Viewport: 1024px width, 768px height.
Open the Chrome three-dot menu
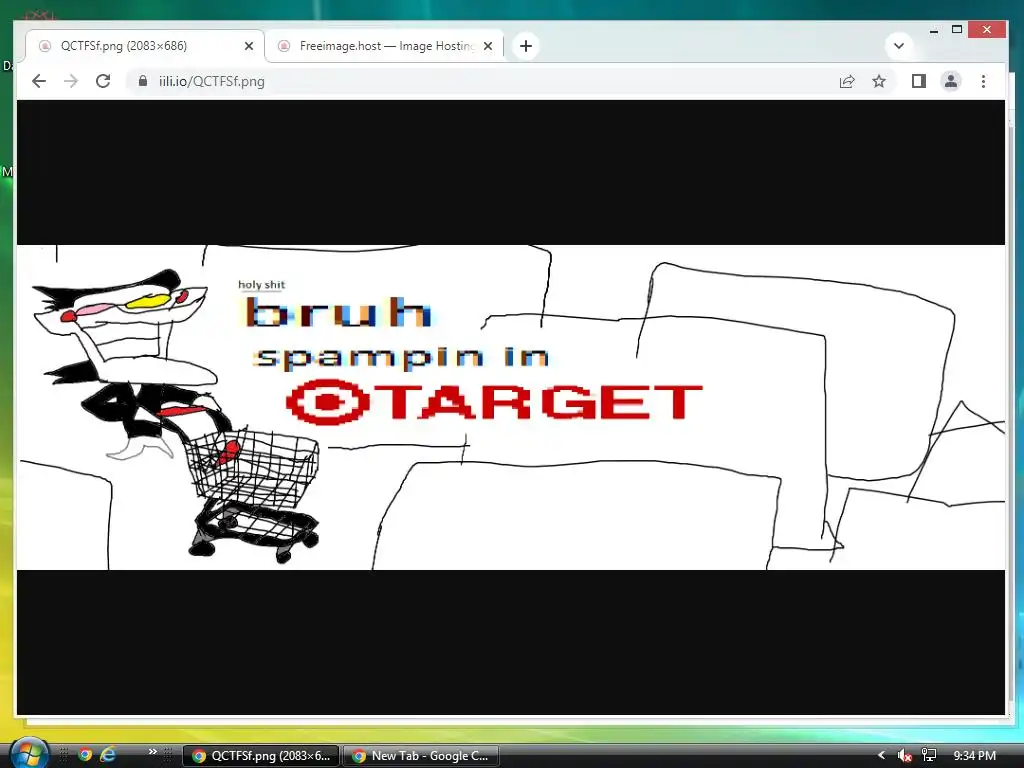point(984,81)
